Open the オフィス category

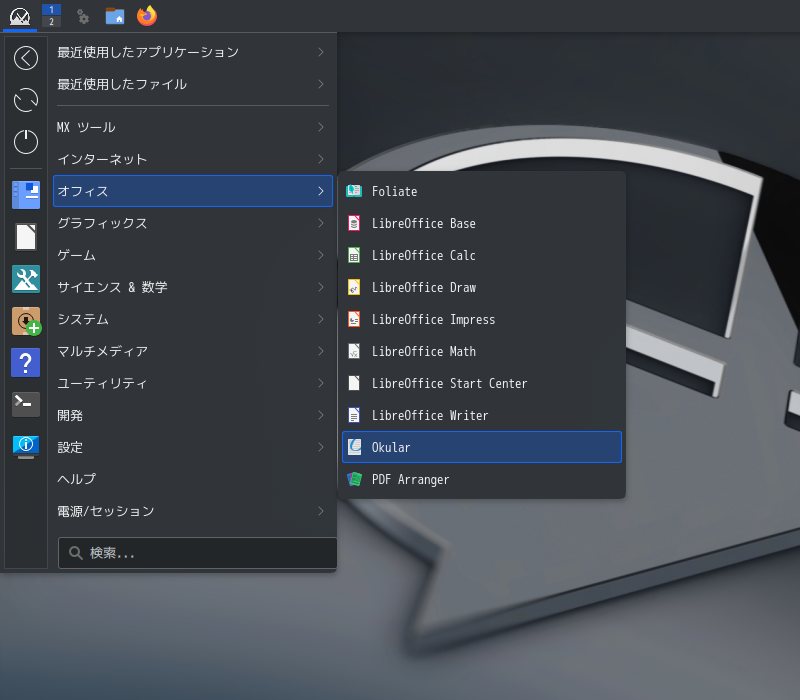coord(193,191)
